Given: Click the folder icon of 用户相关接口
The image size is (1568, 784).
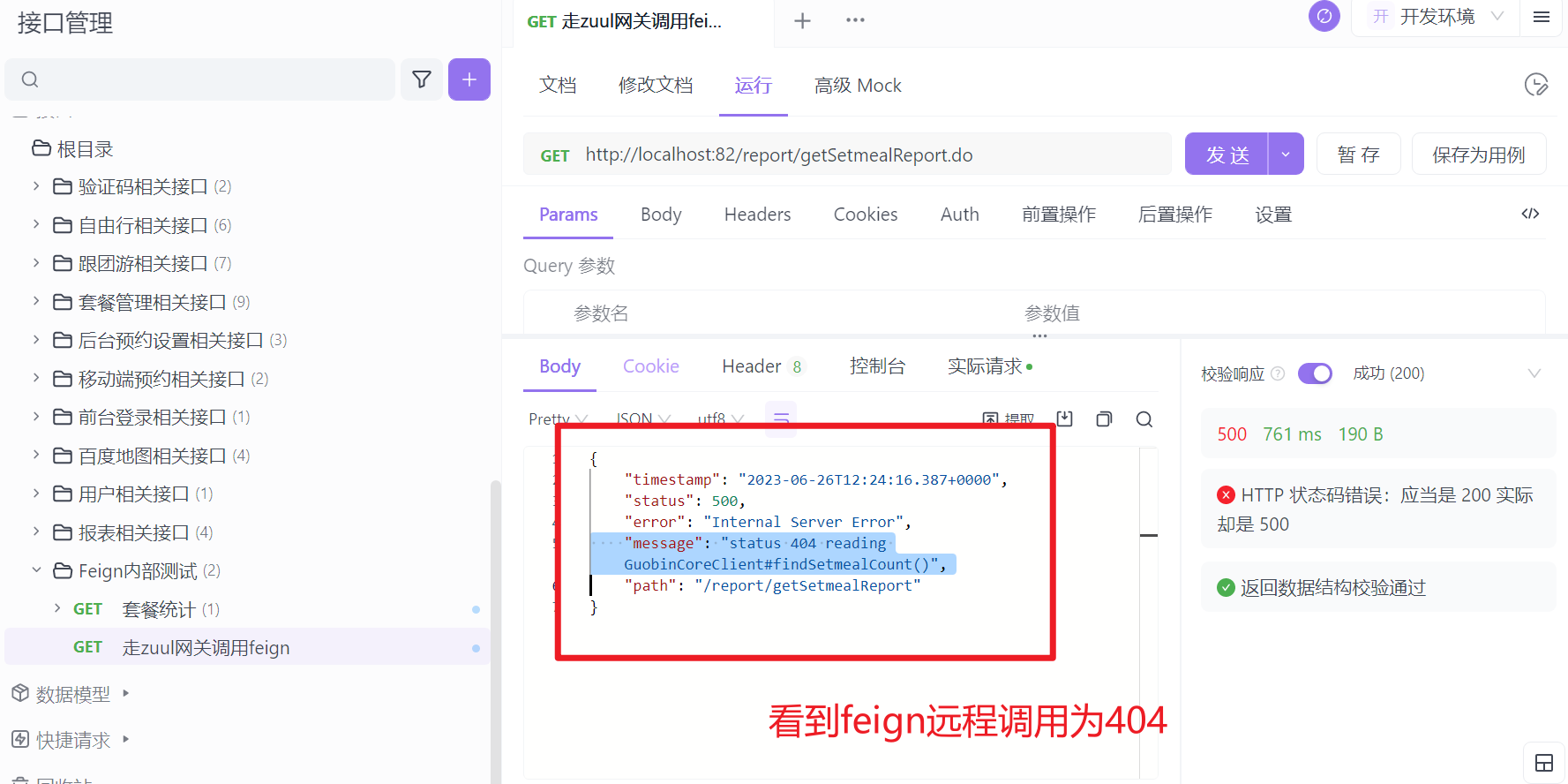Looking at the screenshot, I should 63,494.
